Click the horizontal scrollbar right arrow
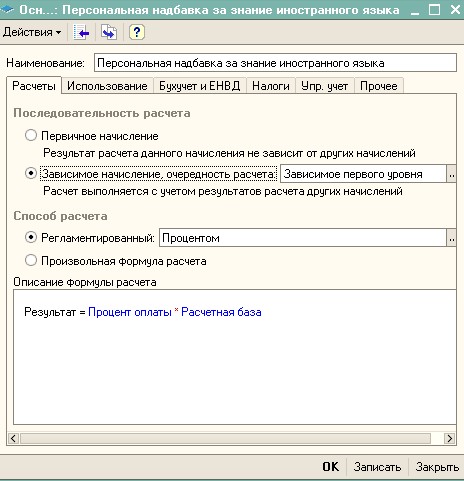Screen dimensions: 464x481 click(450, 438)
